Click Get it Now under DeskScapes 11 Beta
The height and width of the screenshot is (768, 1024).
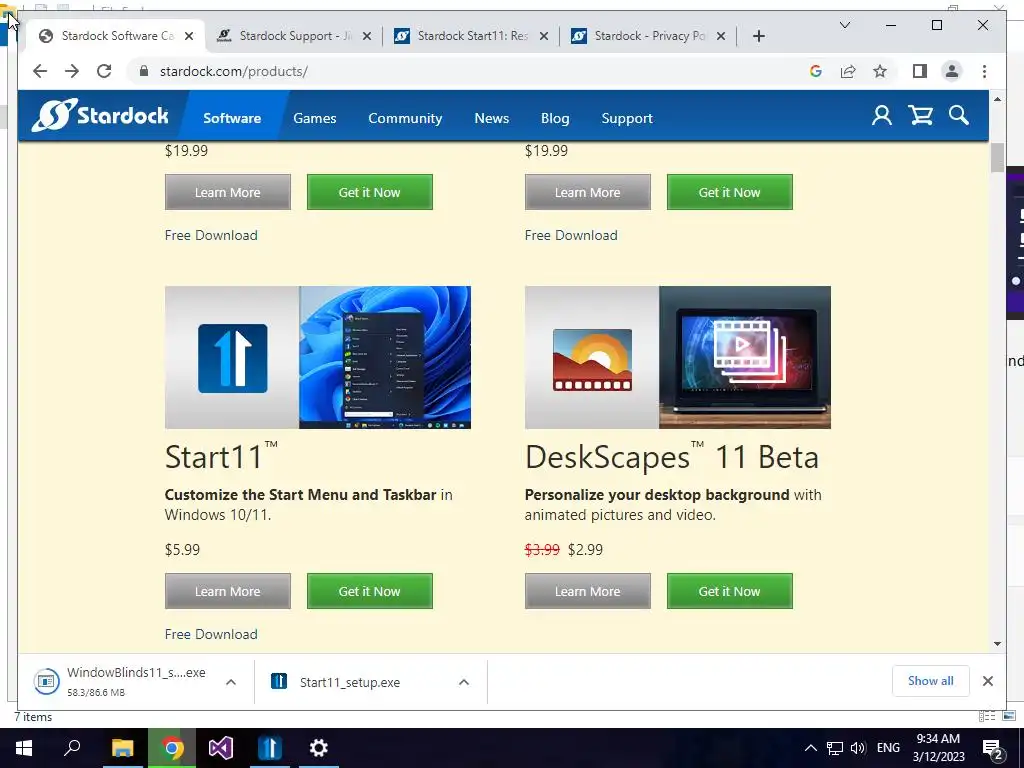(729, 591)
